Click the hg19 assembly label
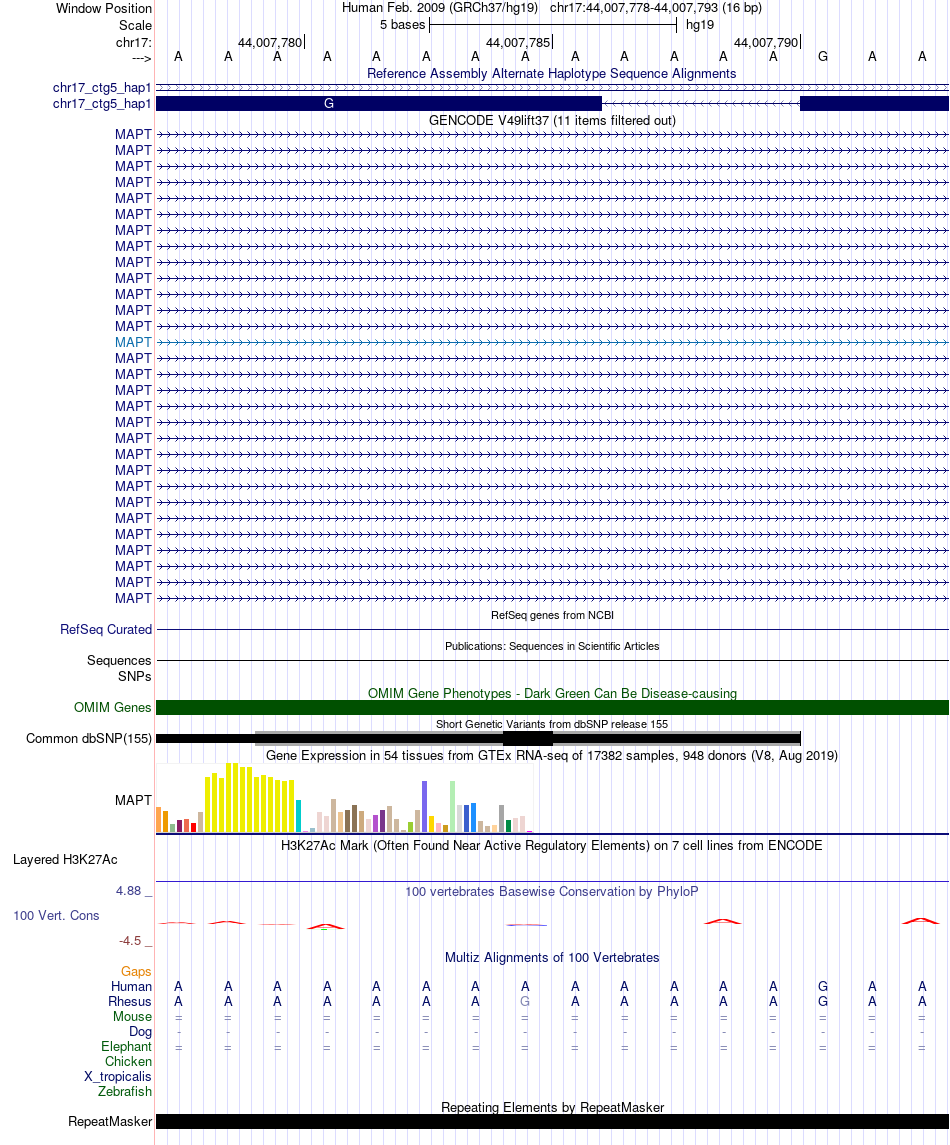 tap(700, 25)
